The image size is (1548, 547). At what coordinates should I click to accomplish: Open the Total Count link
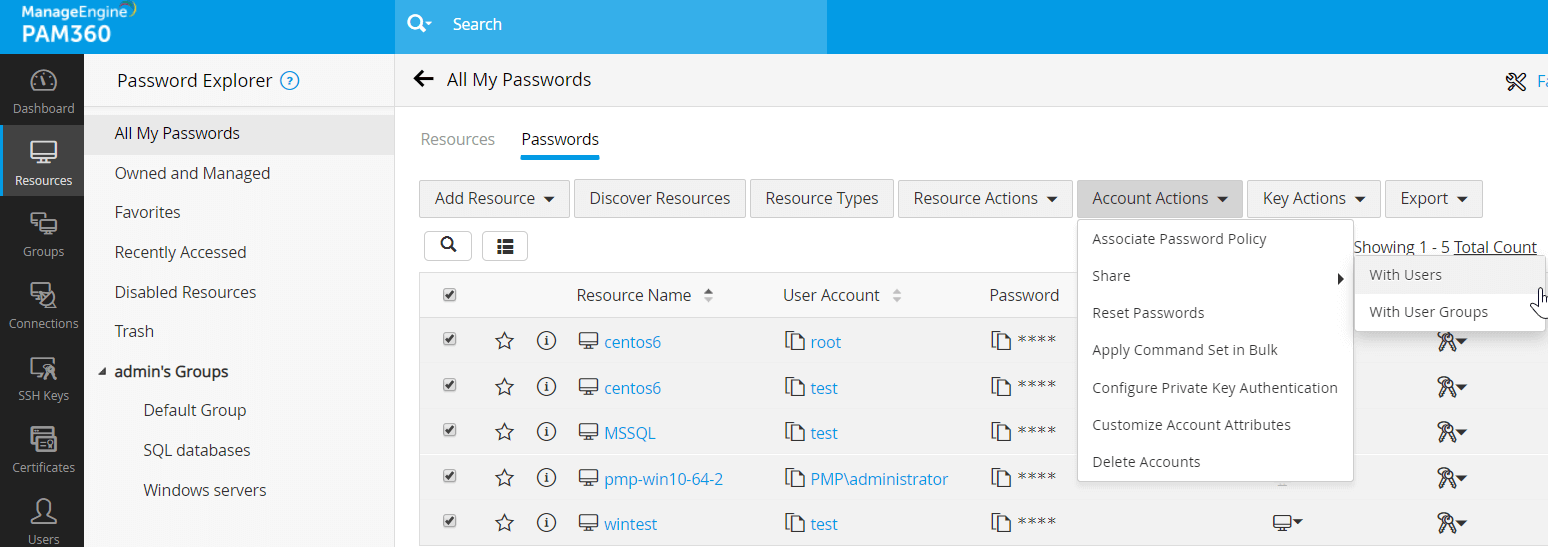click(1494, 247)
